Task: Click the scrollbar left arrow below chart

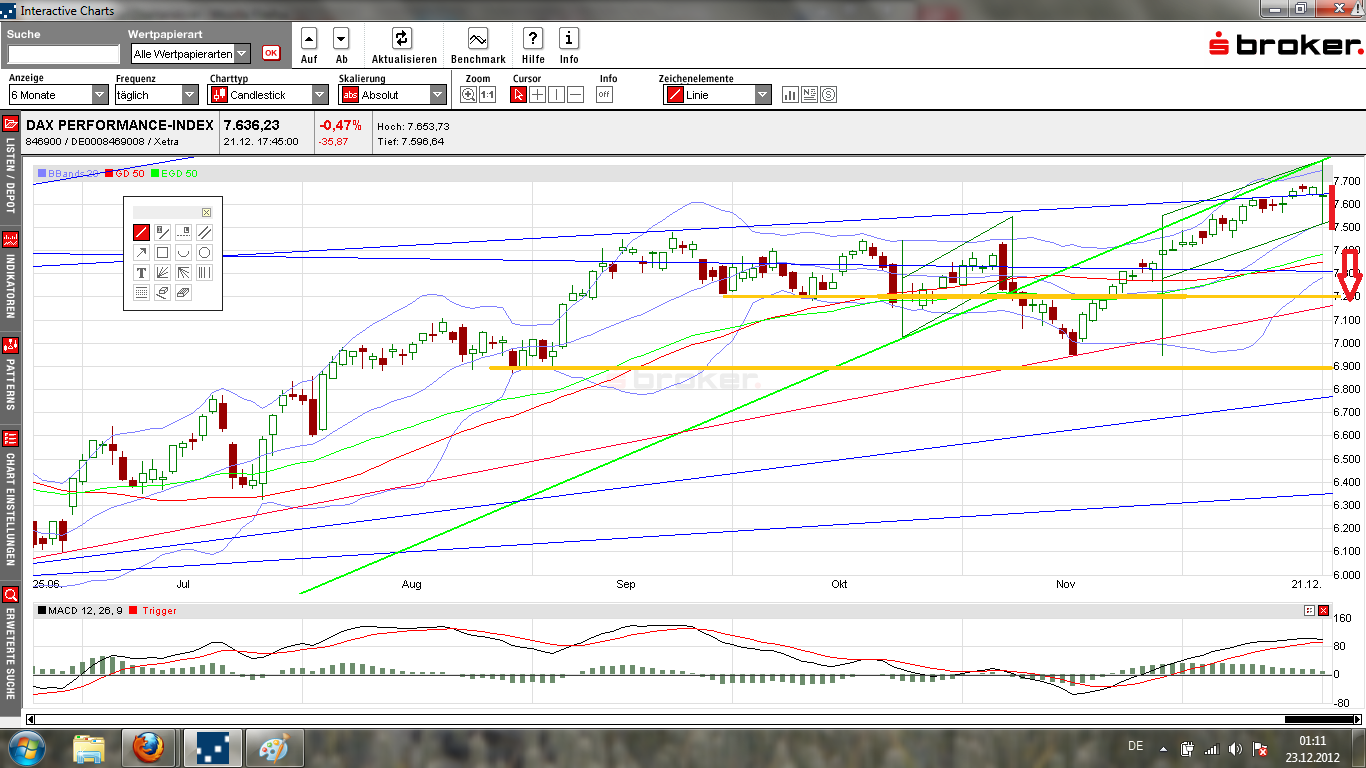Action: [31, 719]
